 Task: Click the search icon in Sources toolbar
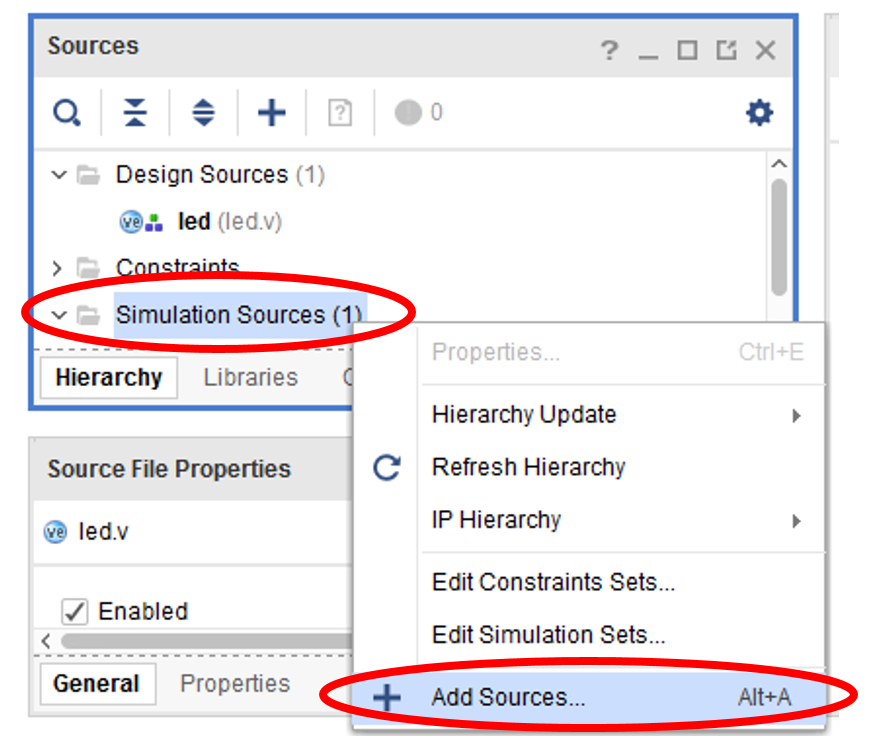[x=66, y=113]
